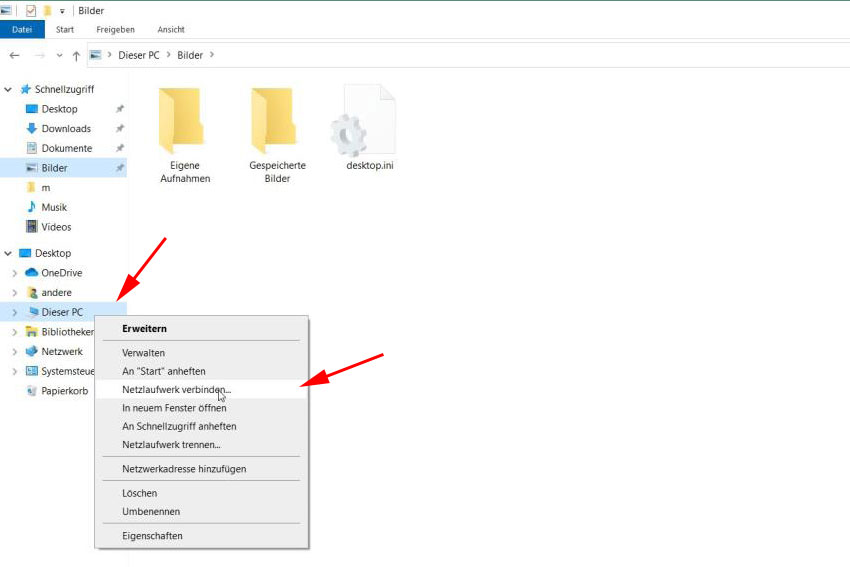Click Dieser PC in the address breadcrumb

[140, 55]
